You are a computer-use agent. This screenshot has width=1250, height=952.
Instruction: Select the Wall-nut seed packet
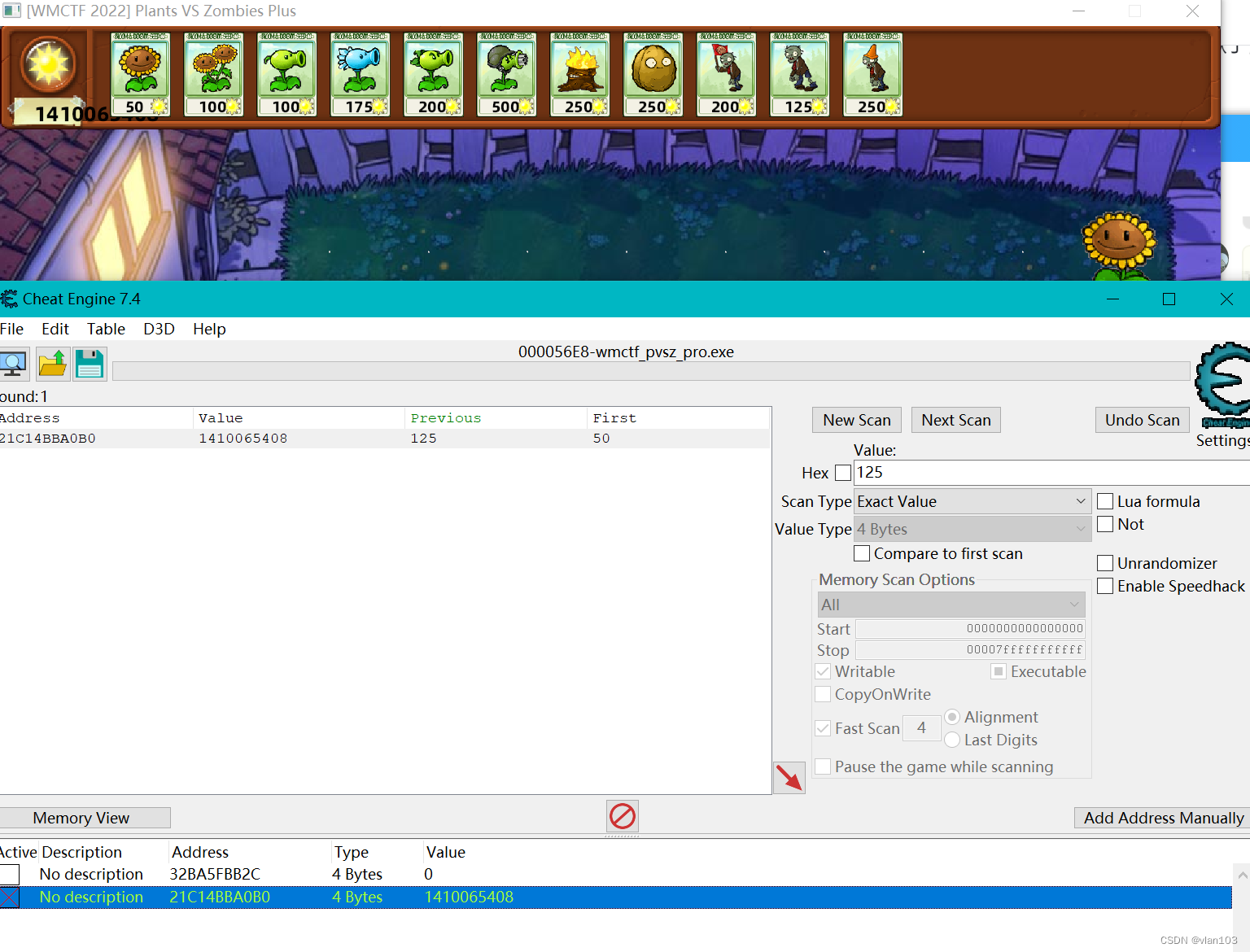click(653, 74)
